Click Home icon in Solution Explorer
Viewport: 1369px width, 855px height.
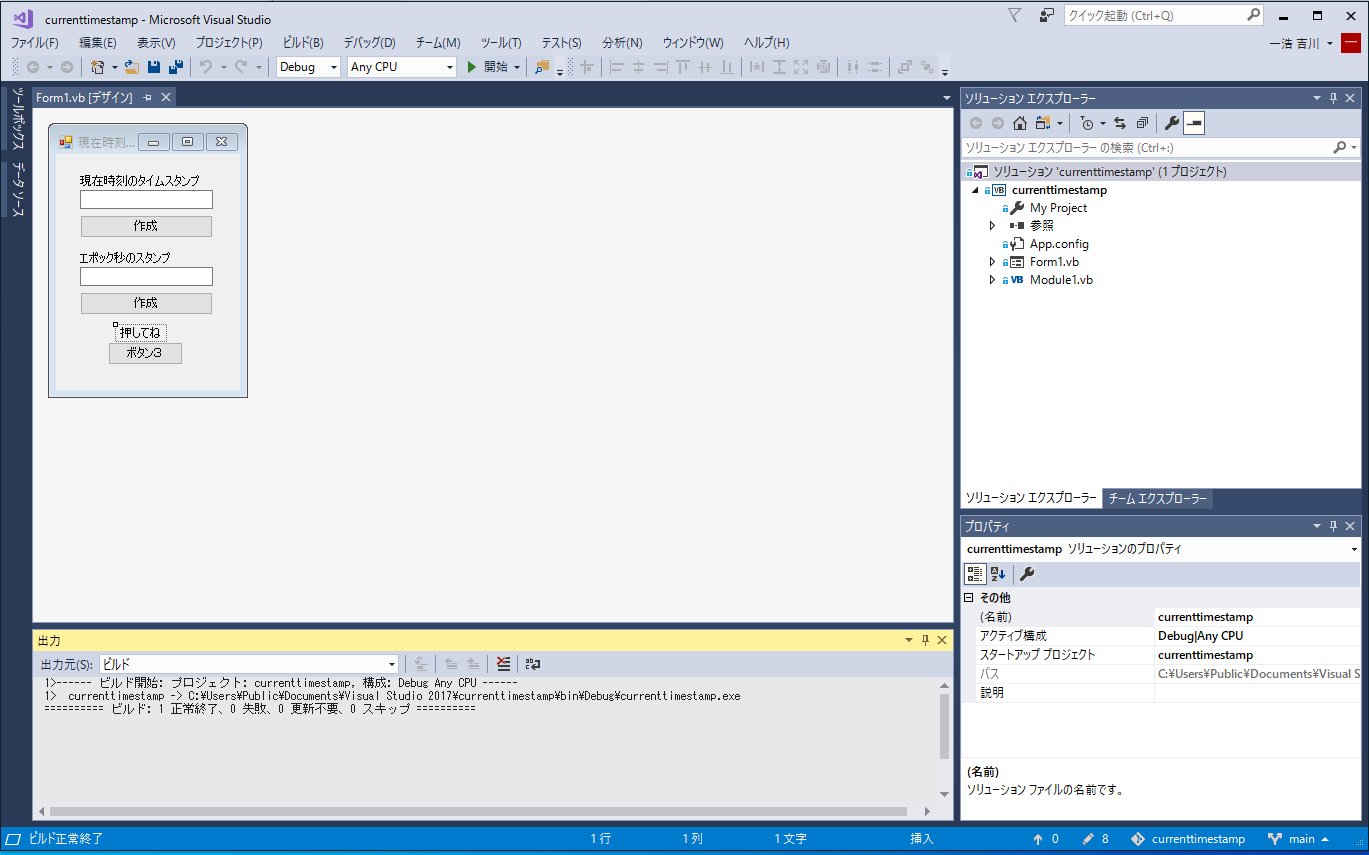[x=1019, y=123]
